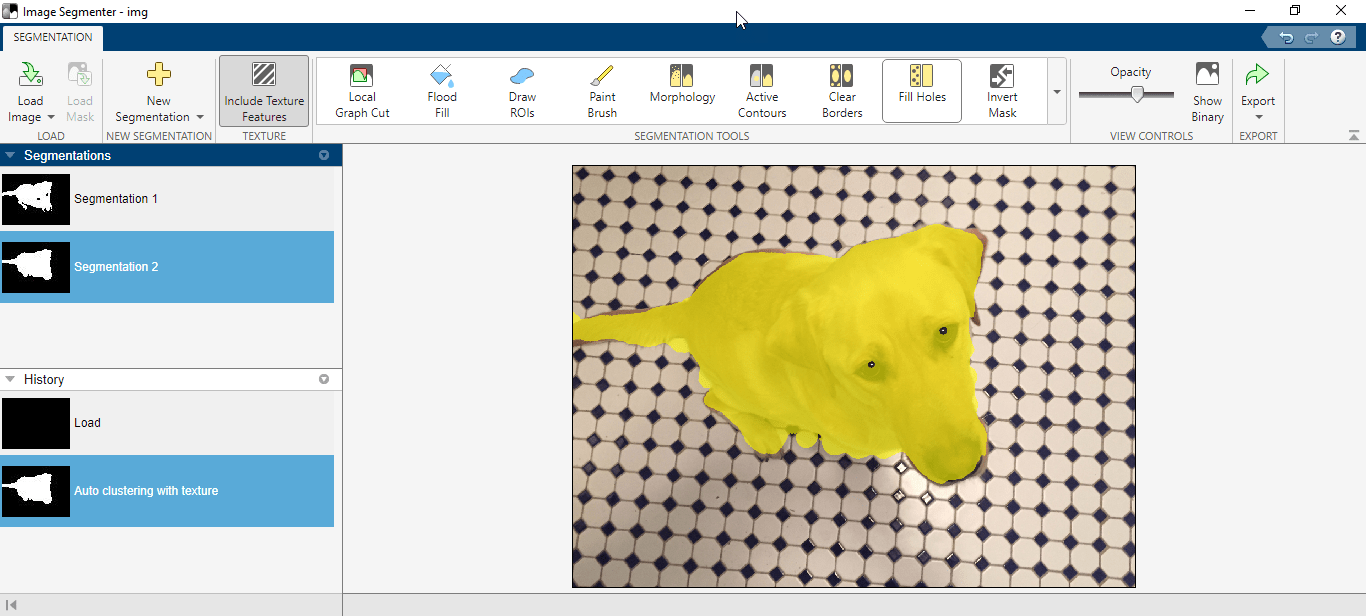This screenshot has height=616, width=1366.
Task: Open the Export dropdown
Action: (x=1257, y=90)
